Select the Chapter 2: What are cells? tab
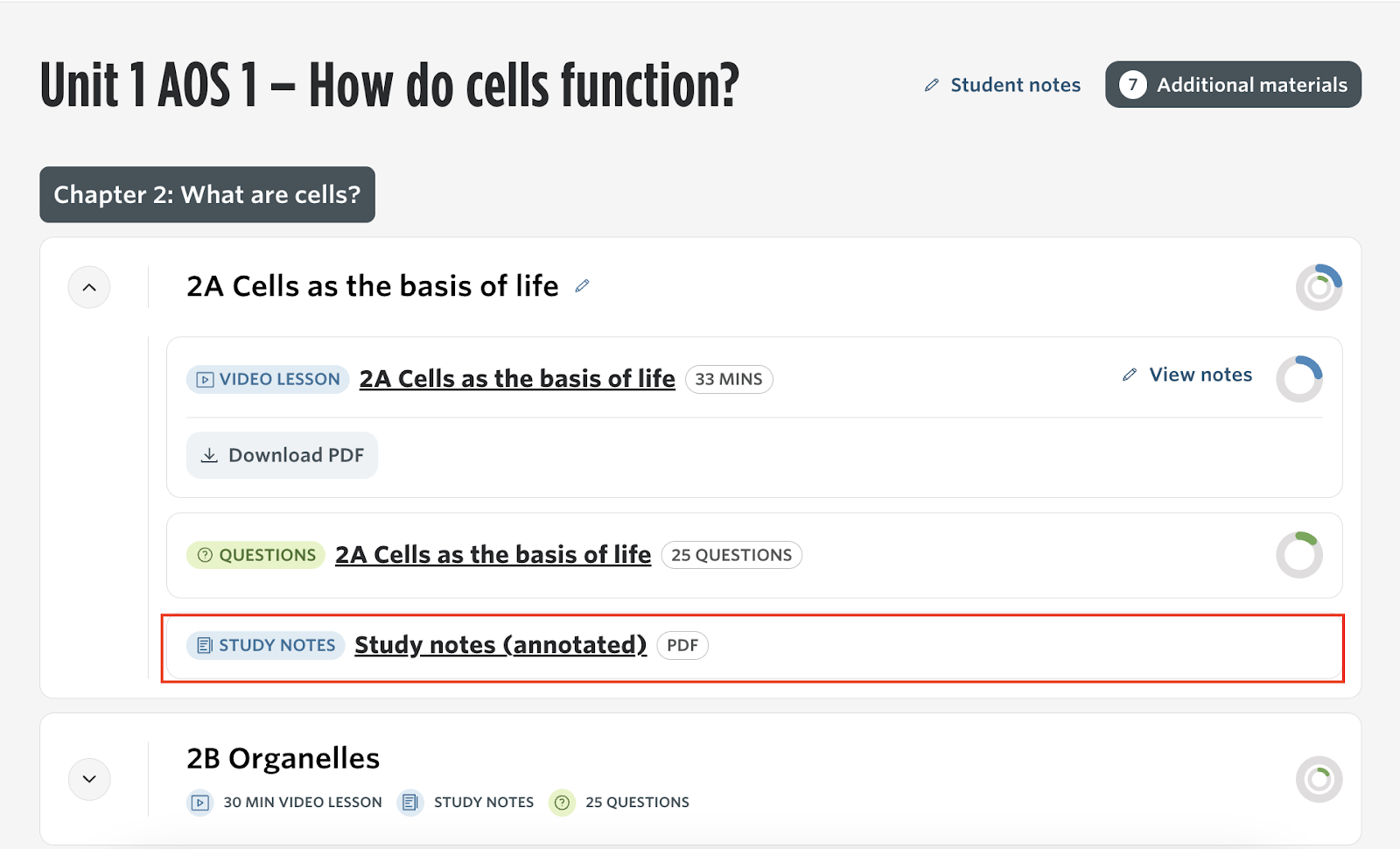Screen dimensions: 1400x849 click(x=207, y=194)
